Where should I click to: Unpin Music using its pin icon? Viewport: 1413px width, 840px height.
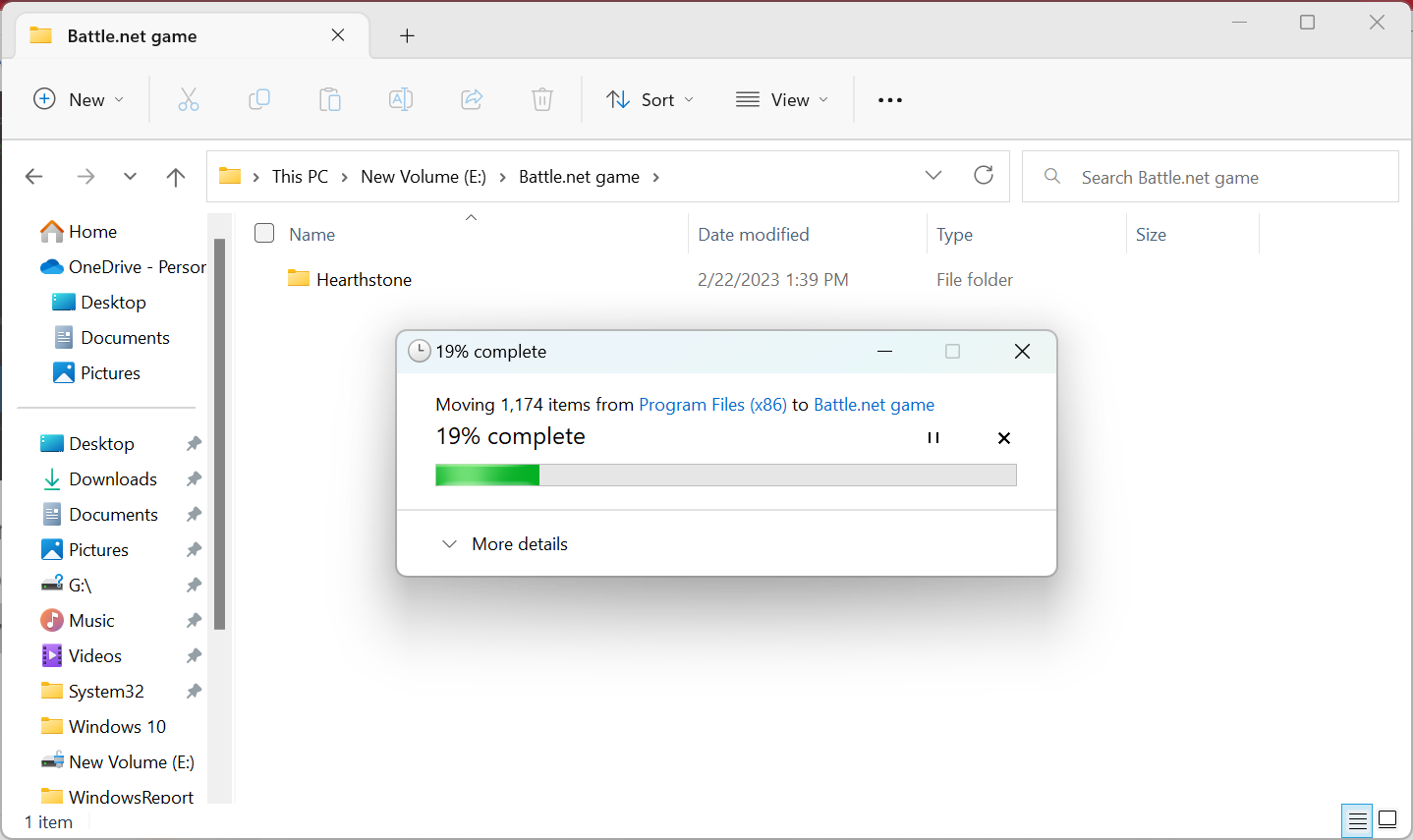pyautogui.click(x=194, y=621)
